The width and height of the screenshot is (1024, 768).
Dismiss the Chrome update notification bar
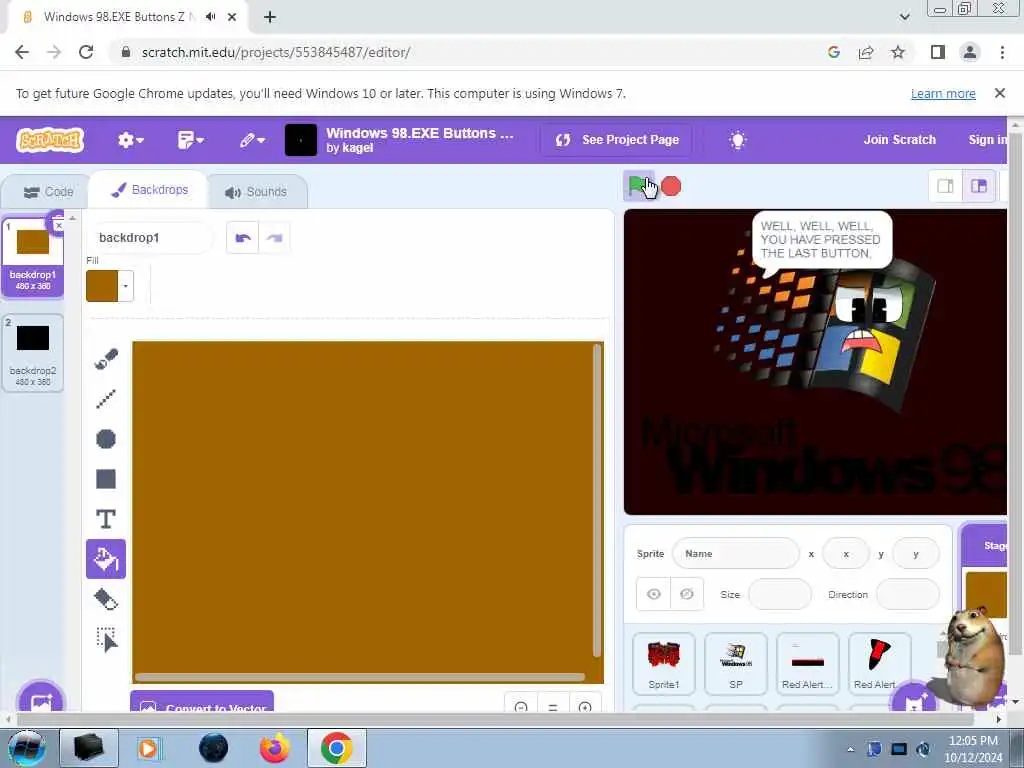tap(1000, 93)
